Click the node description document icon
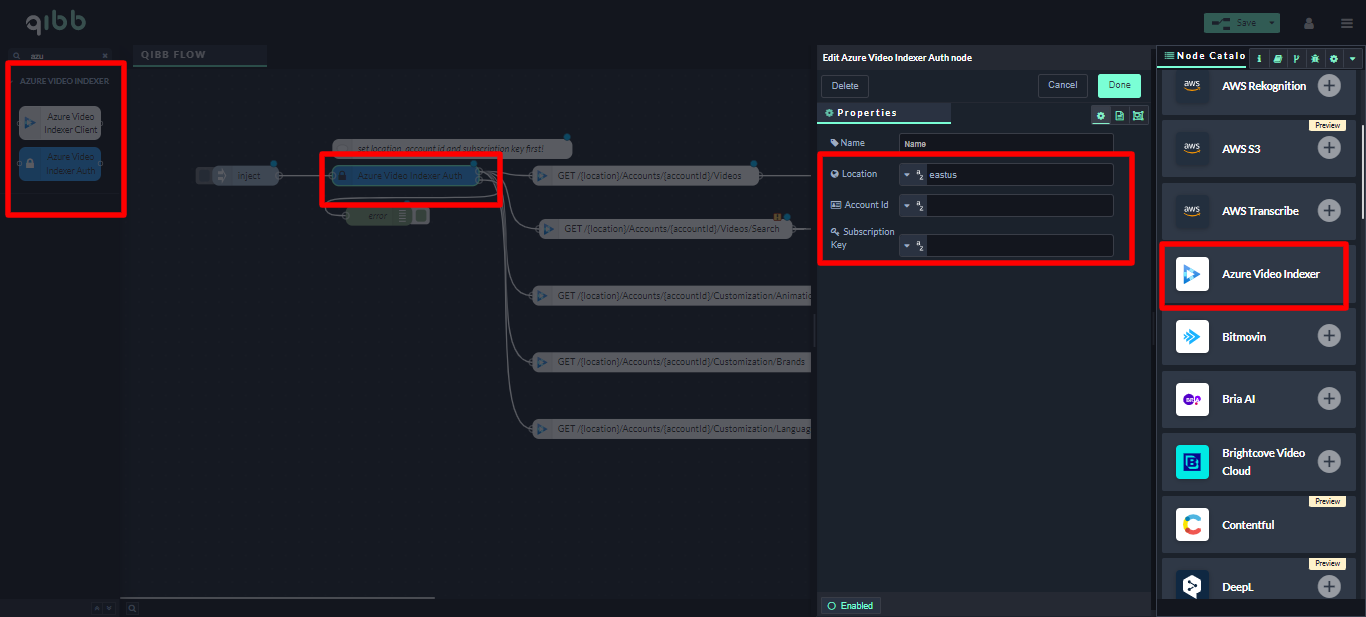Viewport: 1366px width, 617px height. pyautogui.click(x=1119, y=116)
